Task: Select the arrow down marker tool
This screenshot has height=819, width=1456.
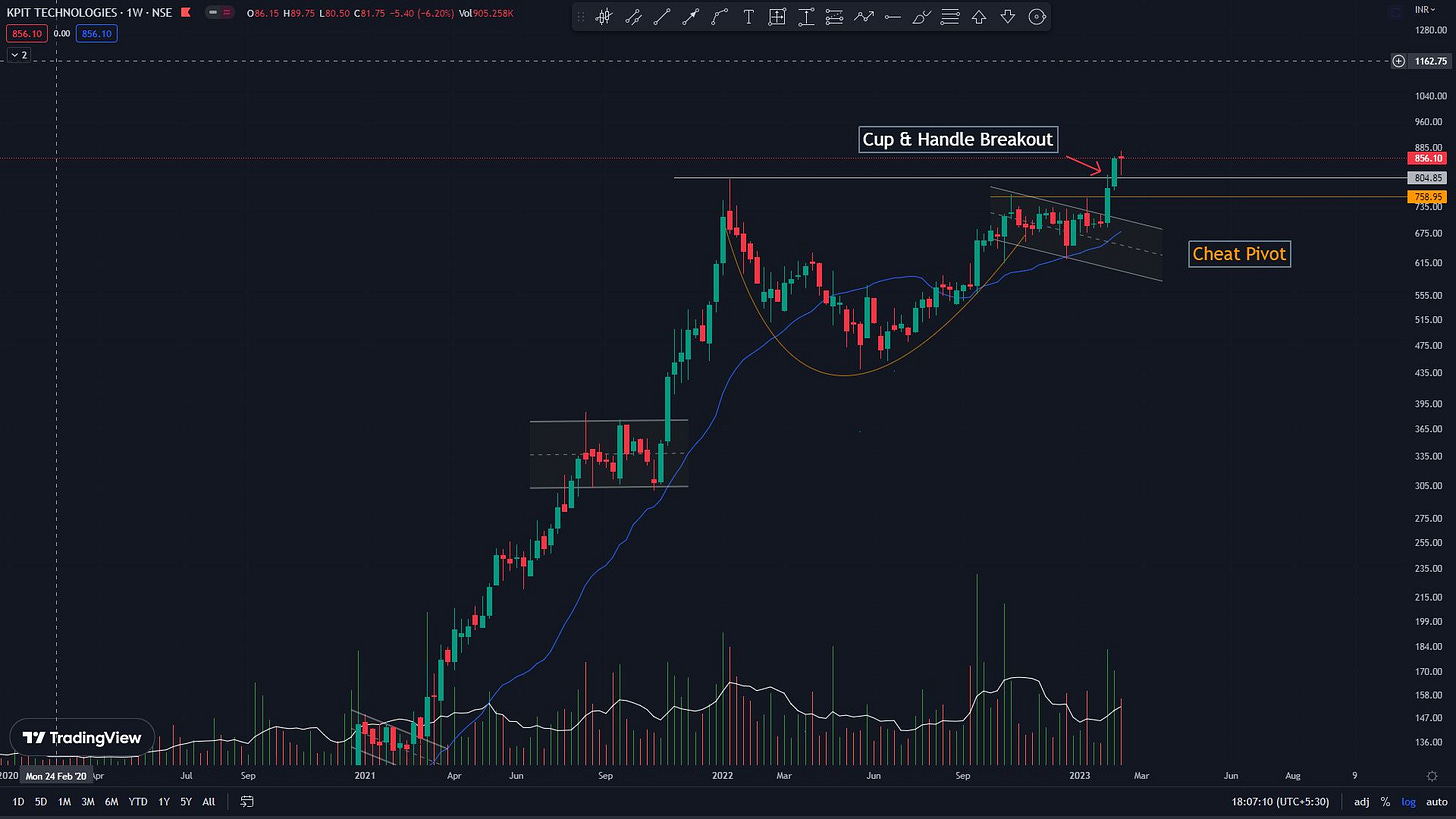Action: tap(1008, 17)
